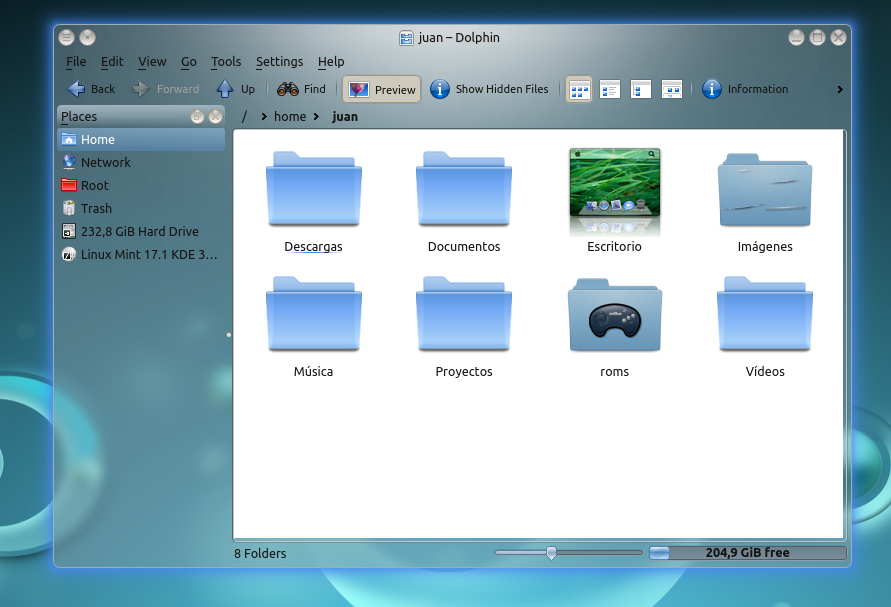Undock the Places panel with float button
Image resolution: width=891 pixels, height=607 pixels.
pos(197,117)
